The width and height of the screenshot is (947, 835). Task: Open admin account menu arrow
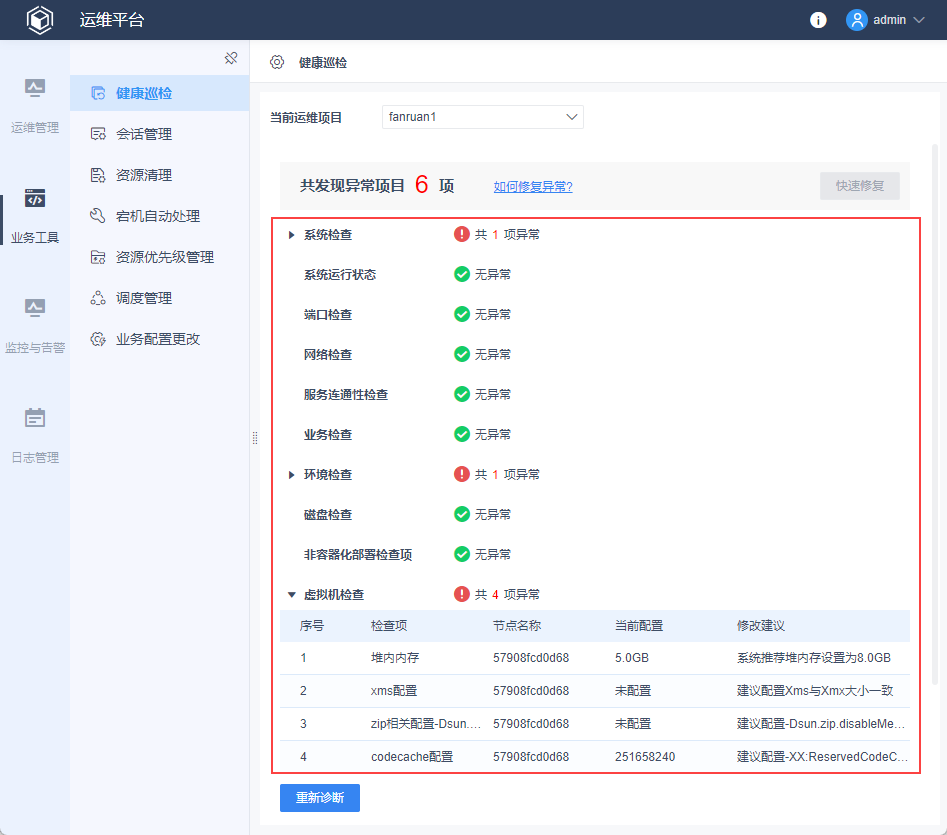tap(919, 20)
